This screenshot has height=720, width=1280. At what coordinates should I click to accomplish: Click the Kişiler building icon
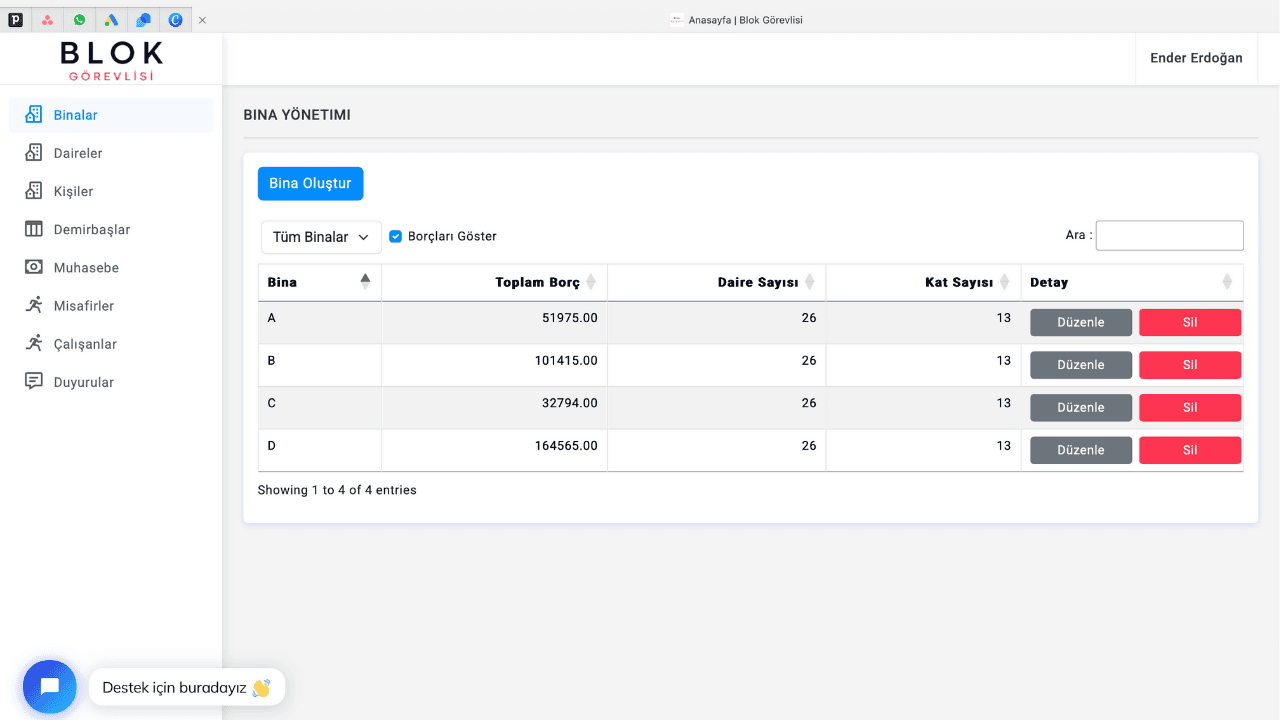click(x=34, y=191)
